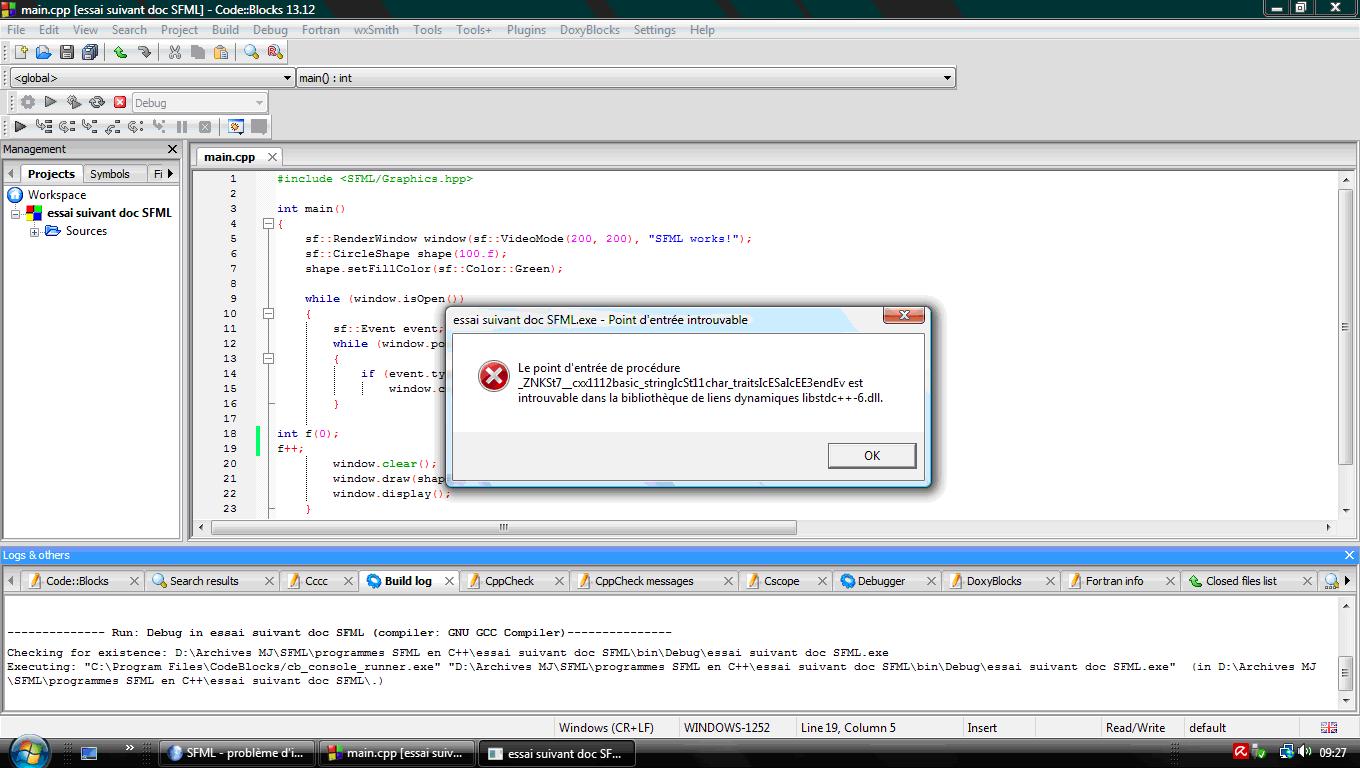Start the debugger with the red play arrow
This screenshot has height=768, width=1360.
click(x=19, y=126)
